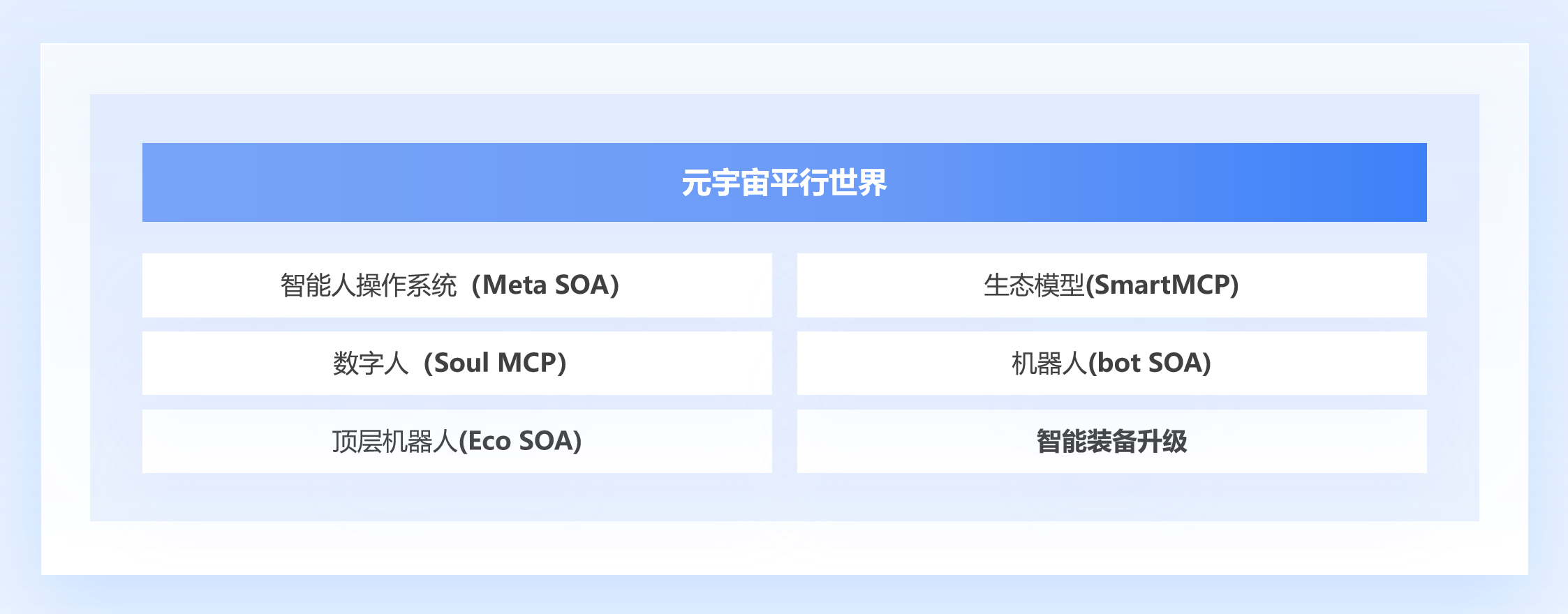Open the 智能装备升级 box
The height and width of the screenshot is (614, 1568).
(1111, 441)
